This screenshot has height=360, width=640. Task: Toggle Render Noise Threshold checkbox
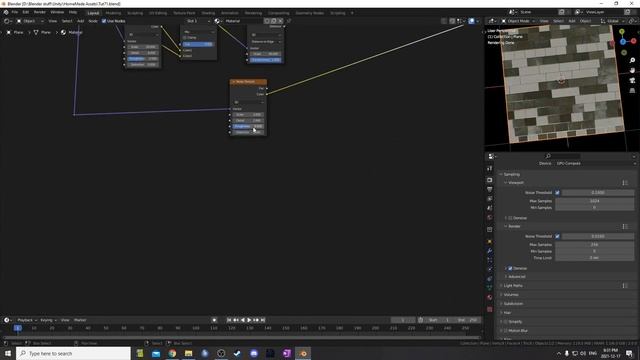558,236
